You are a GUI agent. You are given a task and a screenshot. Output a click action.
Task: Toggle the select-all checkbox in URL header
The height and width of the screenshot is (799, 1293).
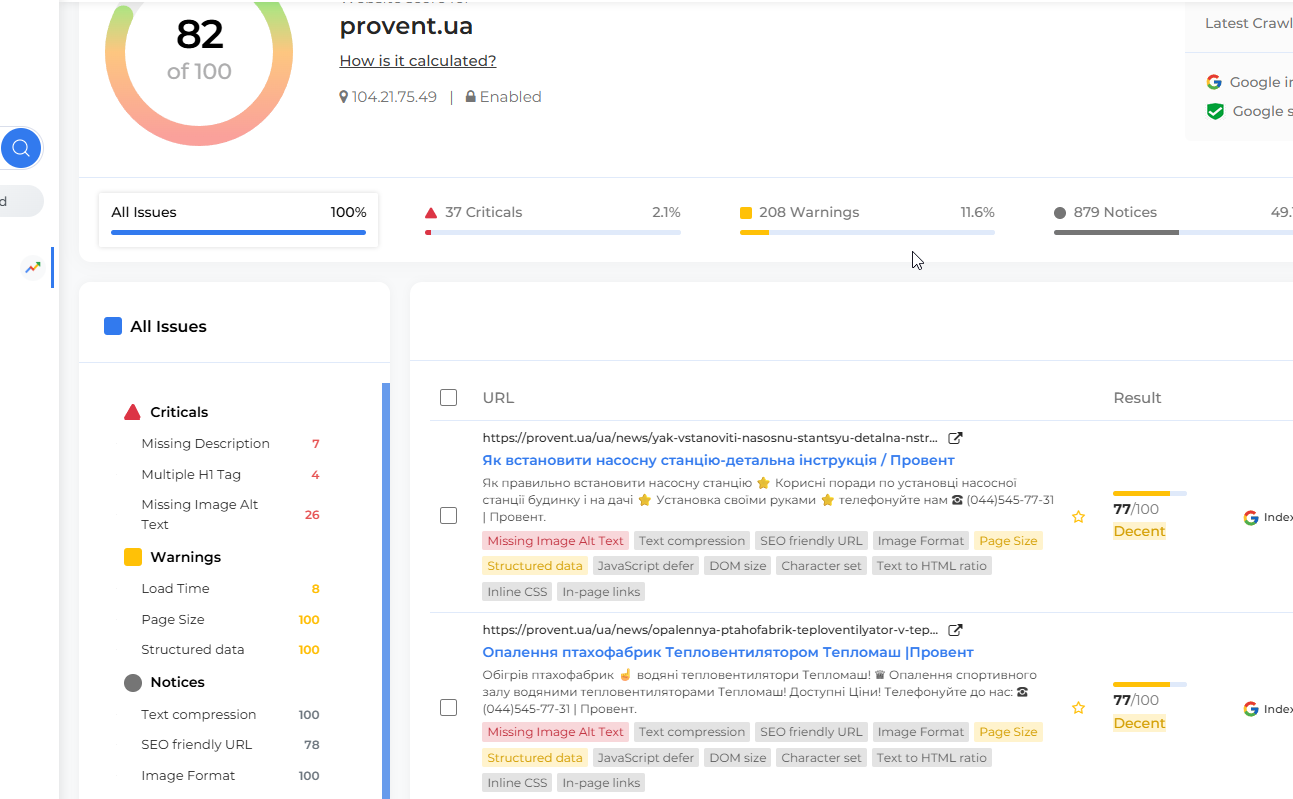[448, 398]
